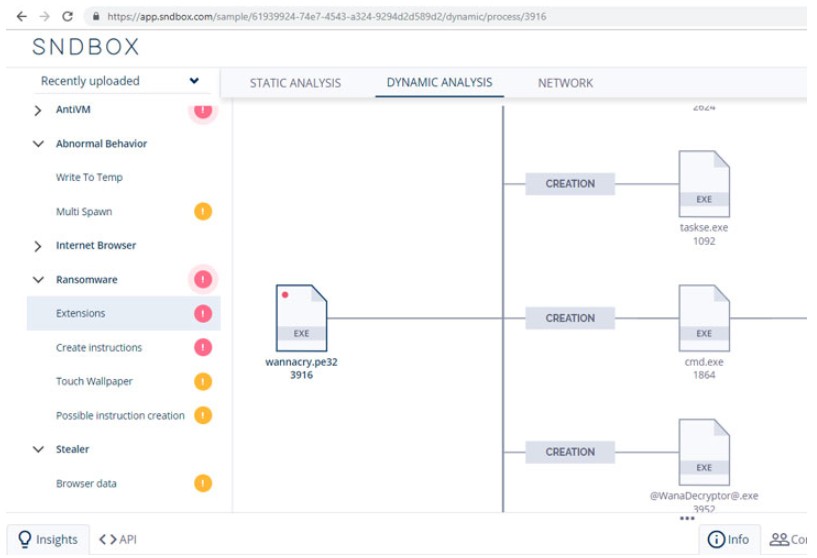Select the Abnormal Behavior label
817x558 pixels.
101,143
